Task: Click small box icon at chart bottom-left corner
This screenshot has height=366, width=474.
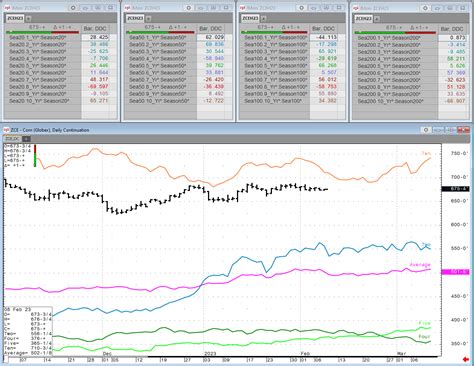Action: coord(6,359)
